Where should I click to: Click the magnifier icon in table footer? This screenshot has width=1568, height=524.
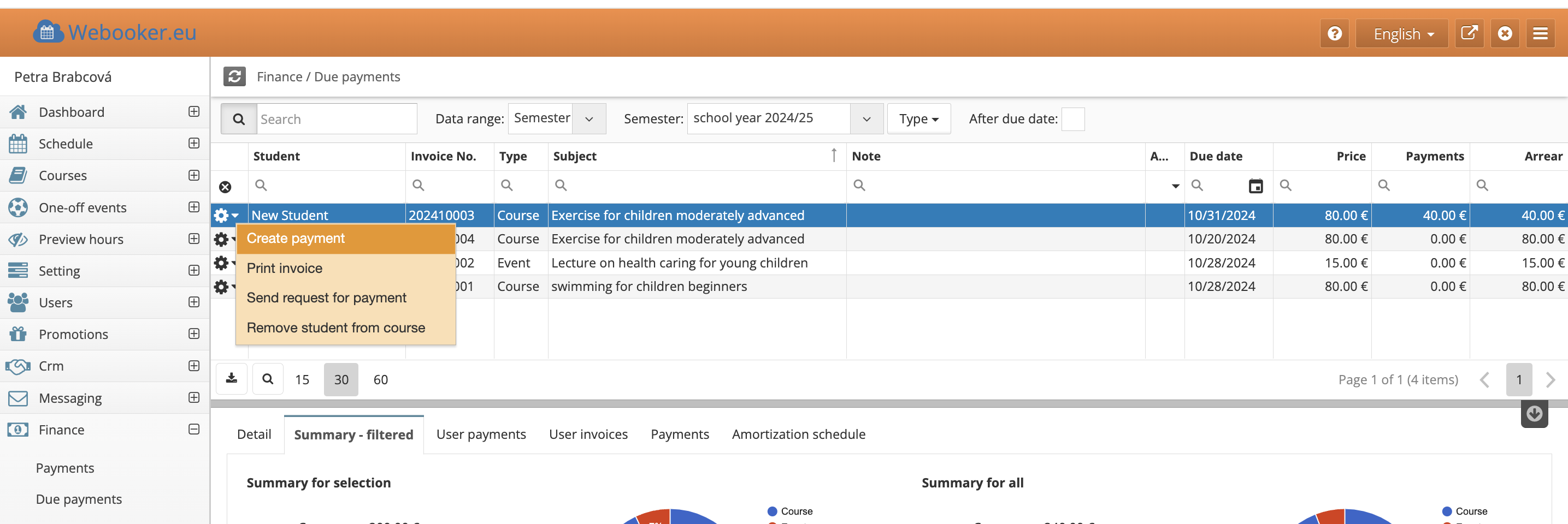pyautogui.click(x=267, y=379)
